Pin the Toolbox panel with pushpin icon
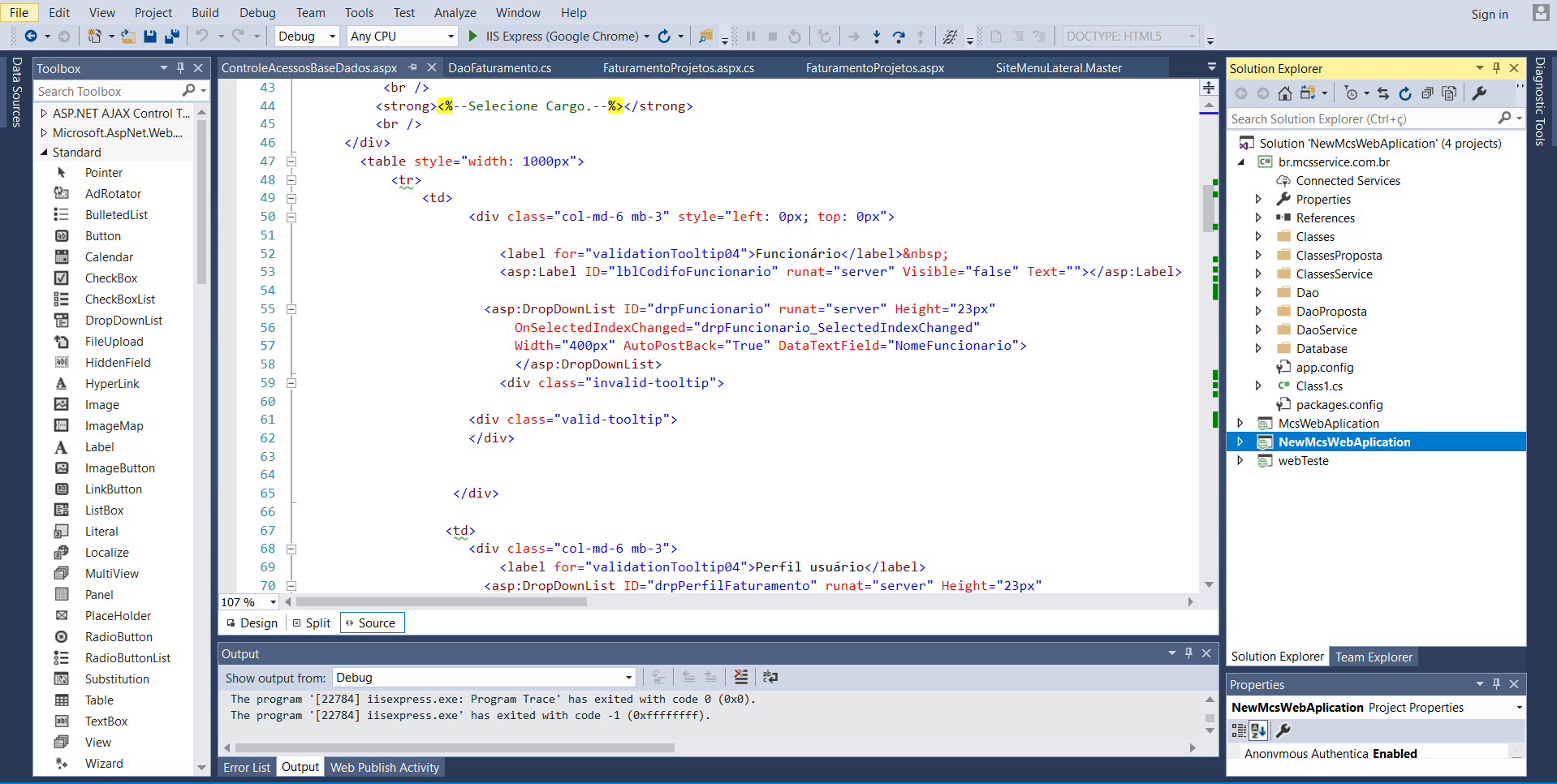 click(x=180, y=68)
